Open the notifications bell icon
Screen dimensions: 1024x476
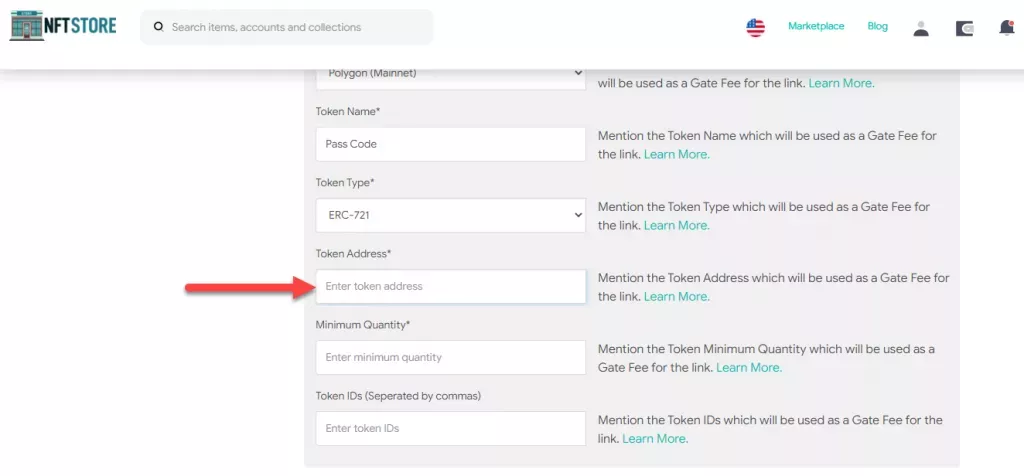click(1006, 28)
